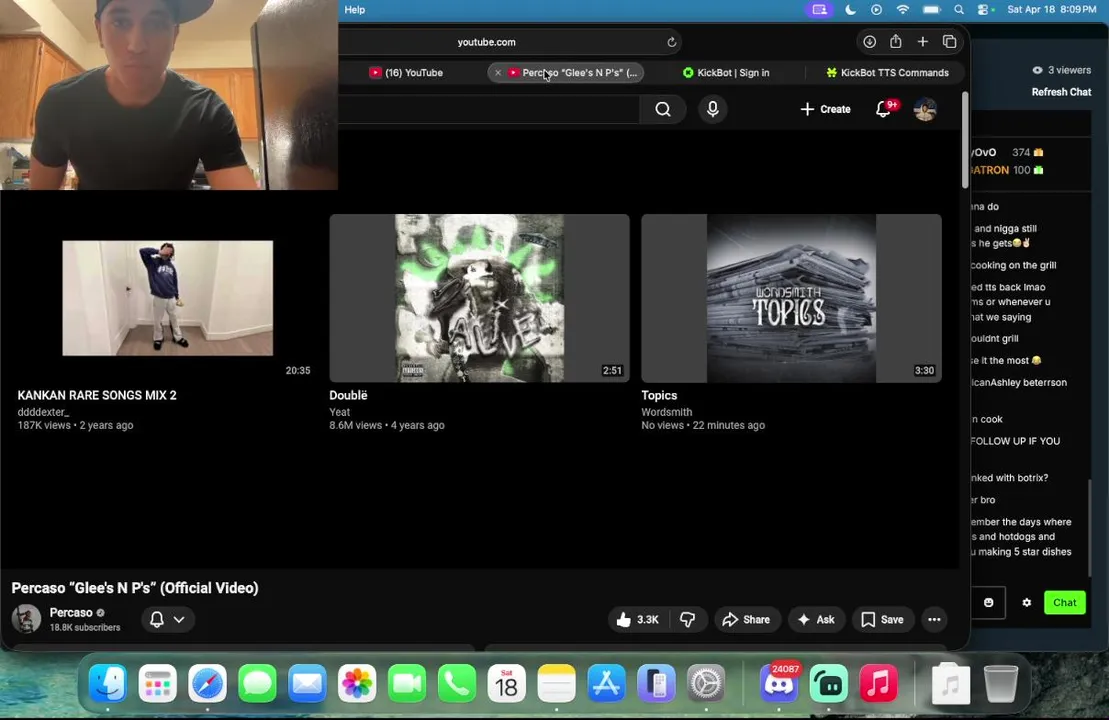This screenshot has height=720, width=1109.
Task: Open screen sharing indicator in menu bar
Action: (x=820, y=10)
